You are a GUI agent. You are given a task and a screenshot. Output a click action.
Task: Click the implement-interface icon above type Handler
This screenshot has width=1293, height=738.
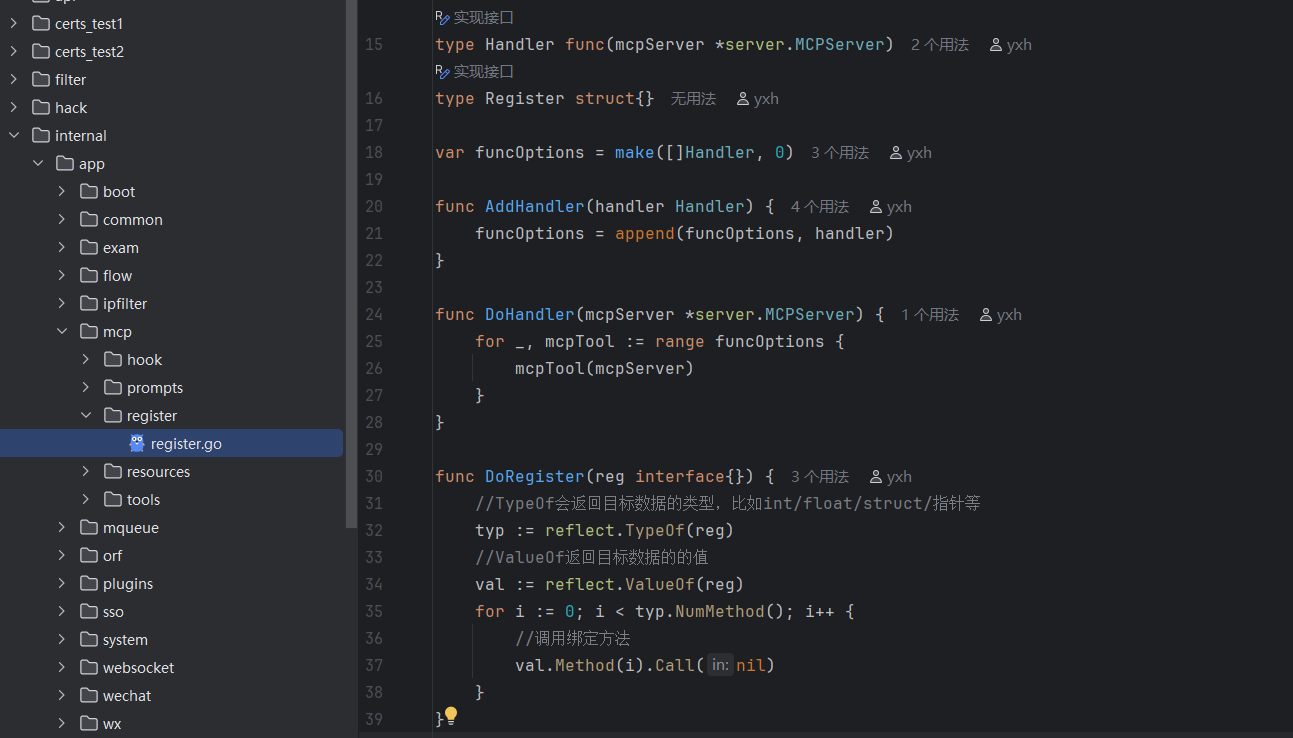click(x=443, y=17)
